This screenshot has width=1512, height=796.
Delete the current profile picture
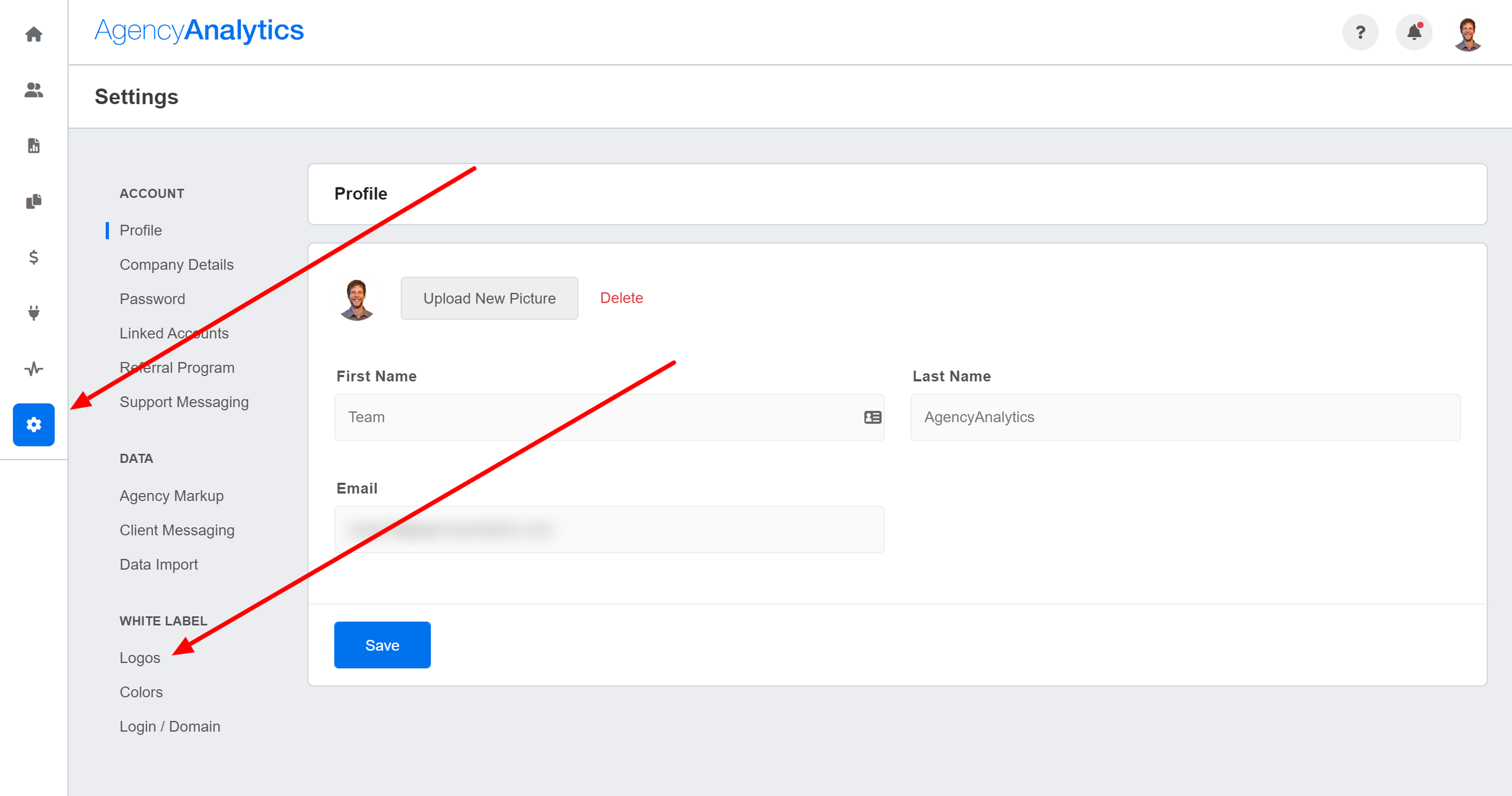(622, 298)
